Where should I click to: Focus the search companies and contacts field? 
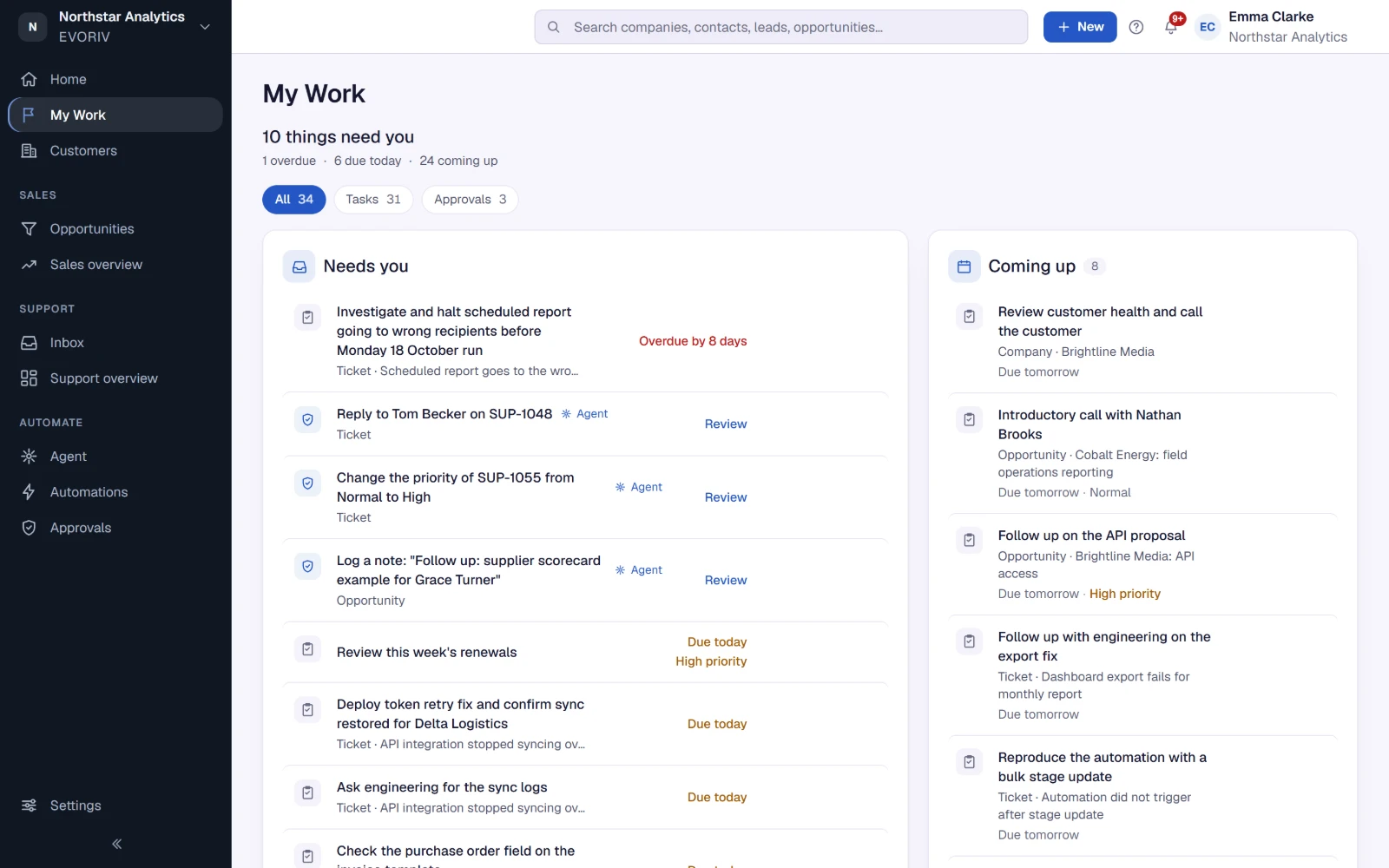click(x=781, y=27)
